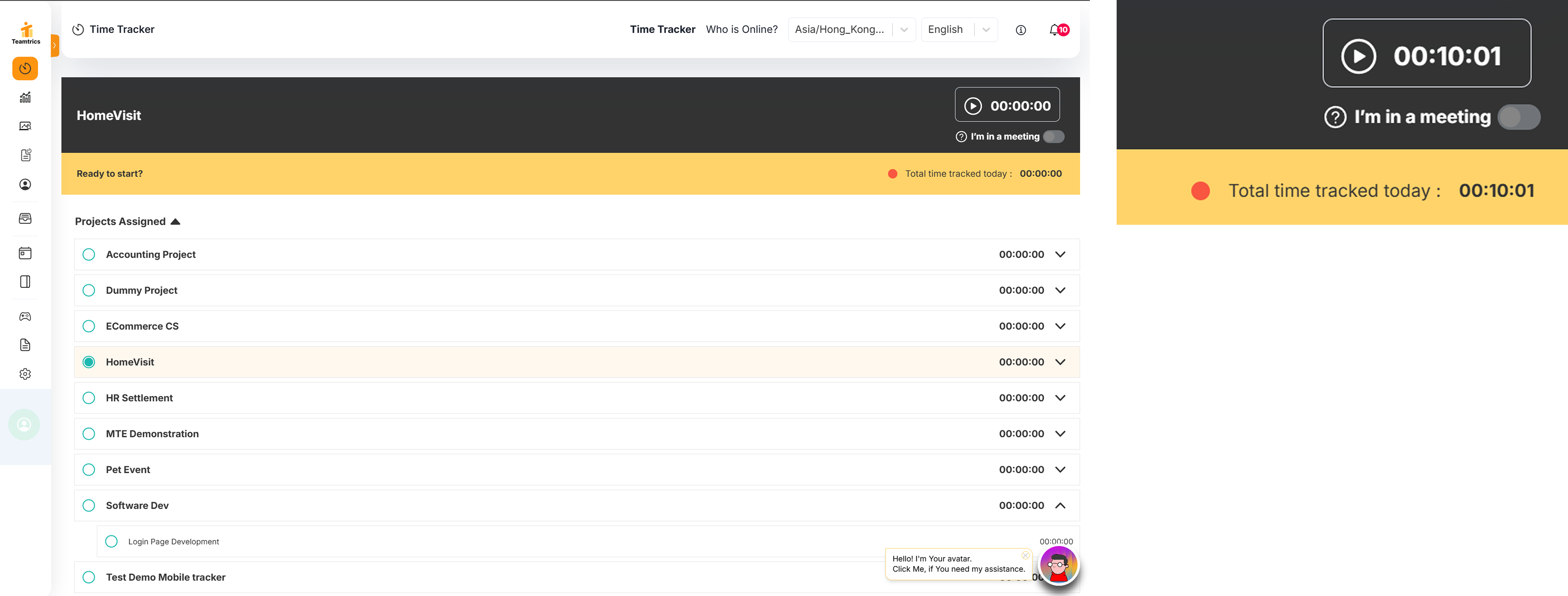Open the calendar sidebar icon

(25, 253)
